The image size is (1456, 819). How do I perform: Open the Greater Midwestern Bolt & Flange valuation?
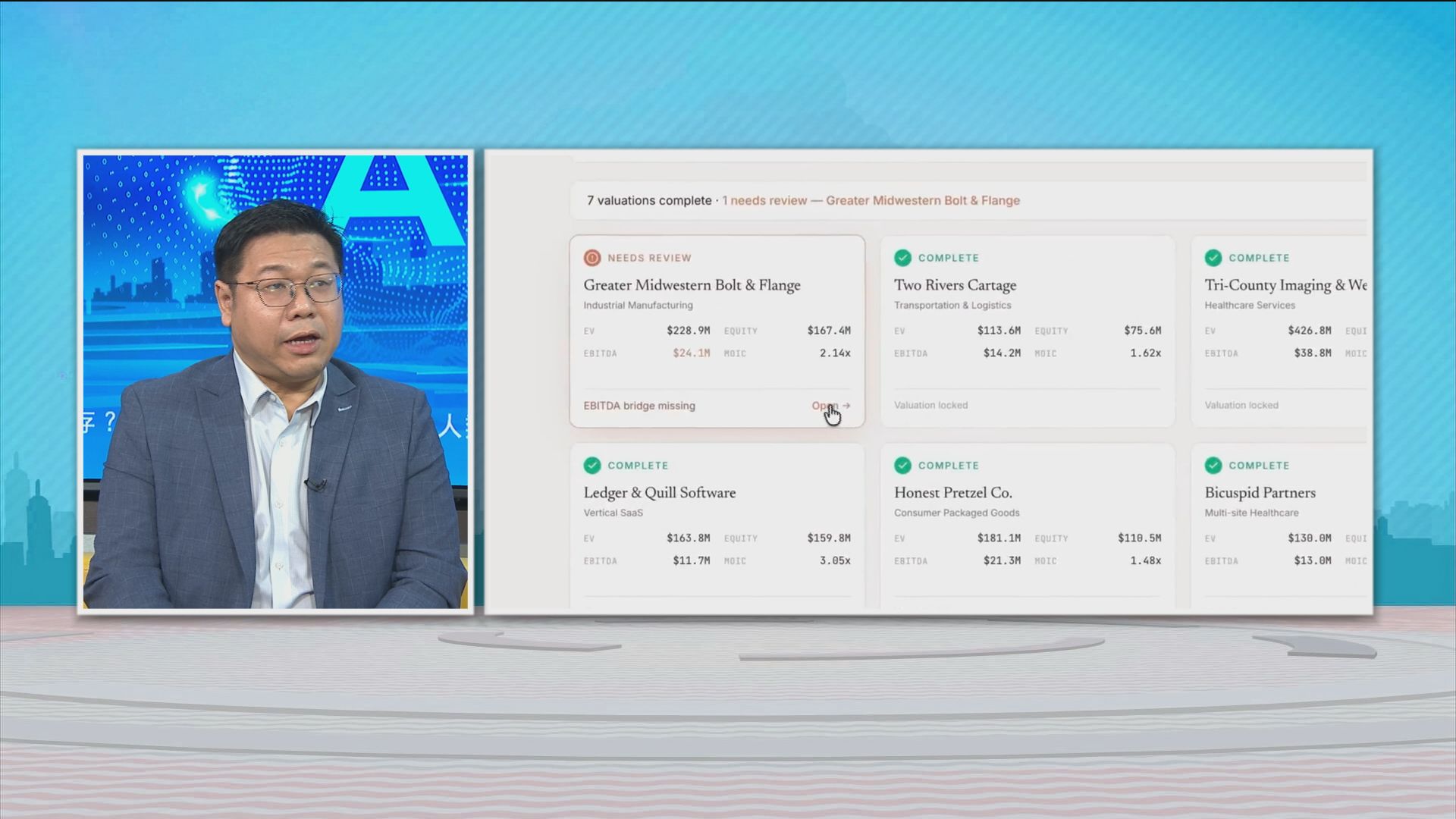pos(830,406)
